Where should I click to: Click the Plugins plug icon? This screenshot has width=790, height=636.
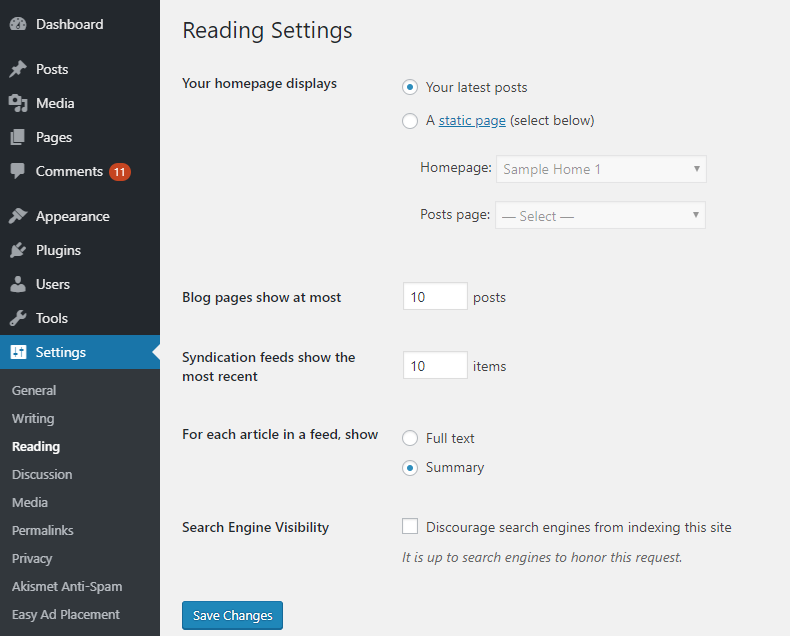[18, 250]
